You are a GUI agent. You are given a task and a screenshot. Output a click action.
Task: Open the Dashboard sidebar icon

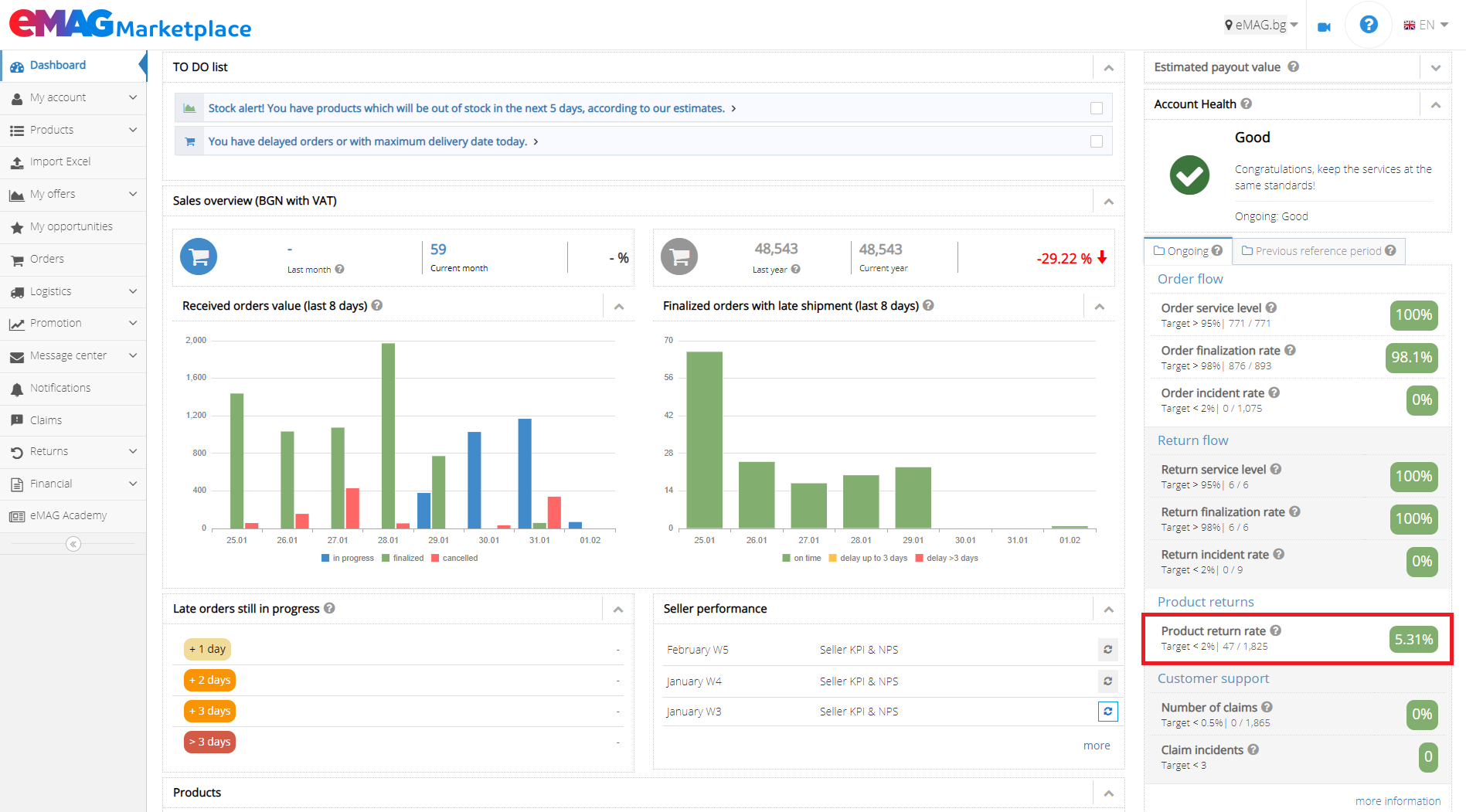16,65
